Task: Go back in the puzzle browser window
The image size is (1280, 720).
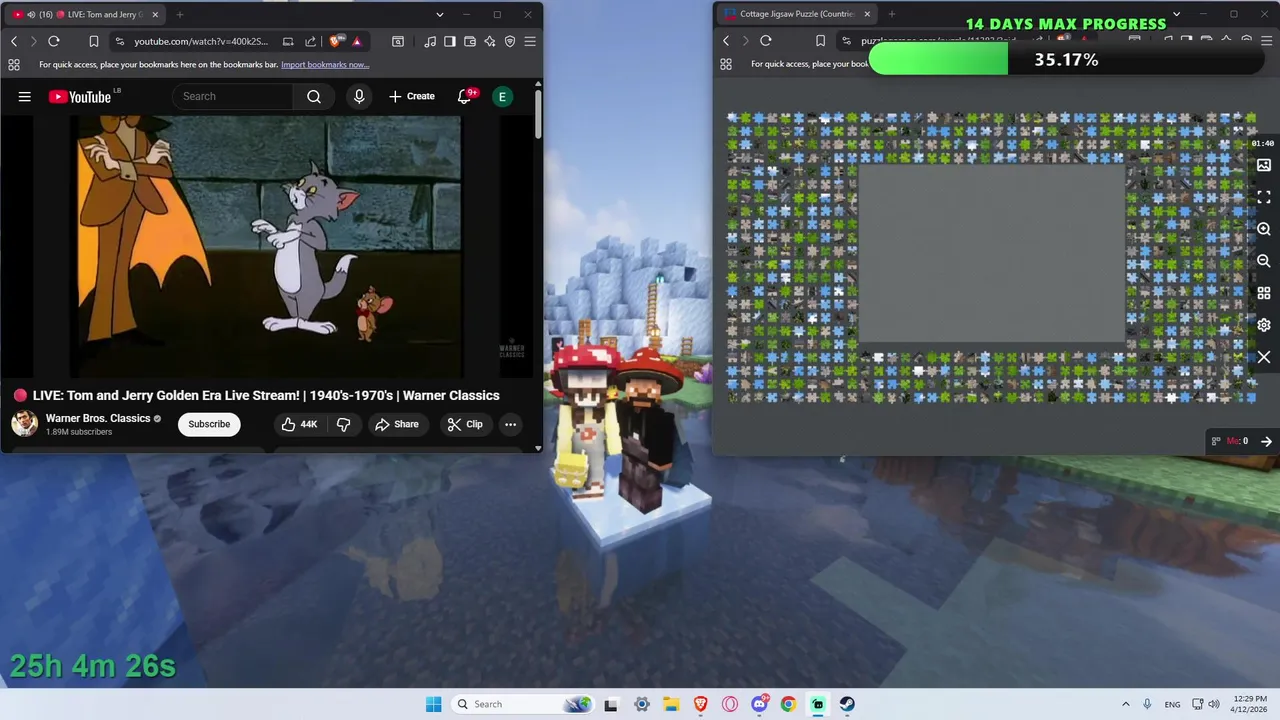Action: tap(726, 41)
